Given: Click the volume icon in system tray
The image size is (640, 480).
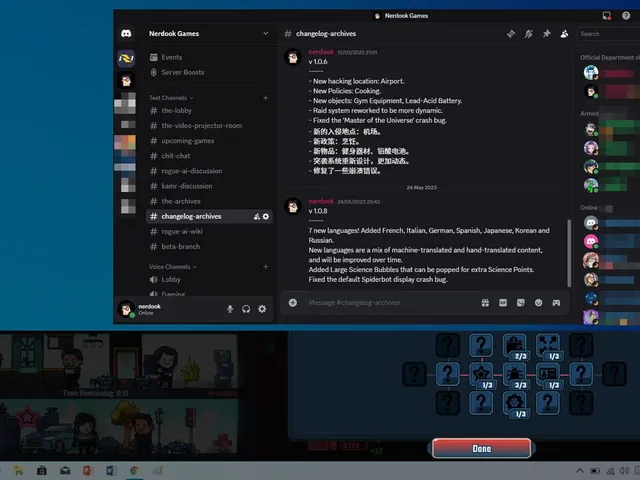Looking at the screenshot, I should (x=624, y=471).
